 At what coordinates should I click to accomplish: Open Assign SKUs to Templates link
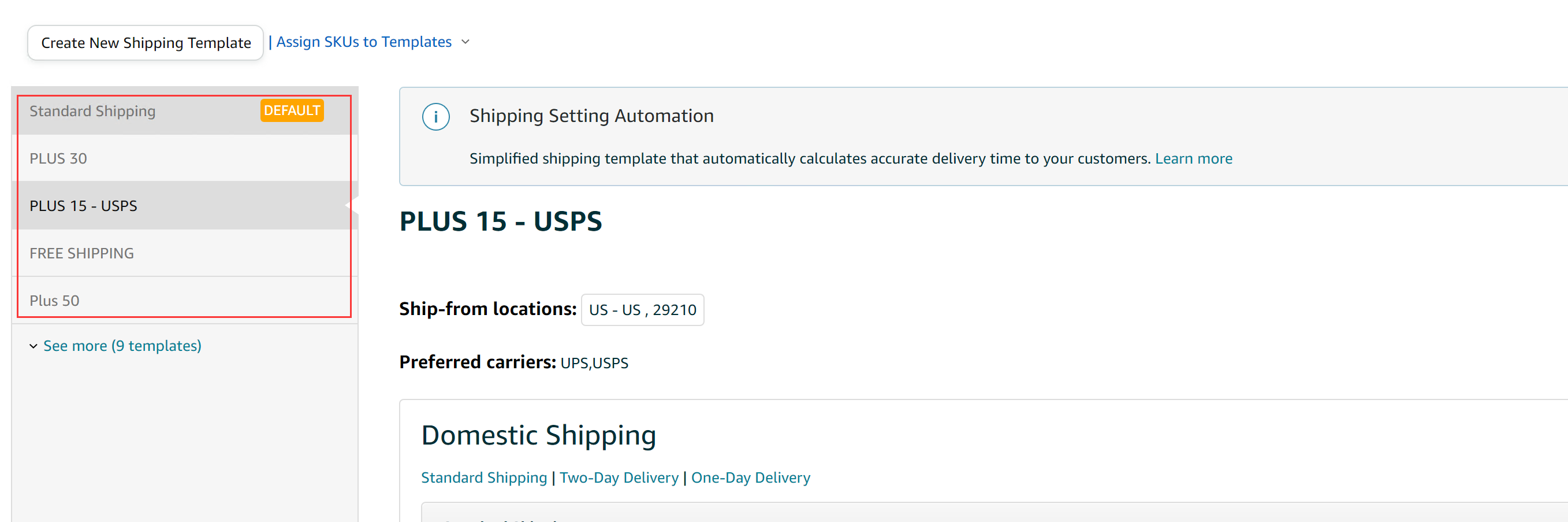(x=364, y=42)
